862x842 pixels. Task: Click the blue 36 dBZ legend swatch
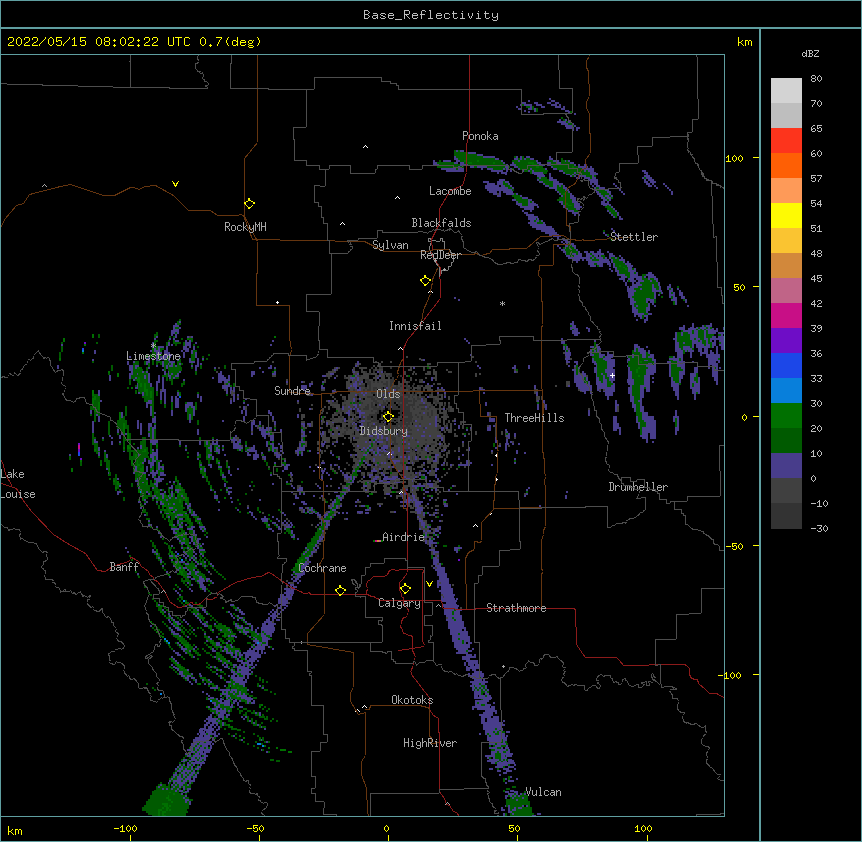[786, 365]
